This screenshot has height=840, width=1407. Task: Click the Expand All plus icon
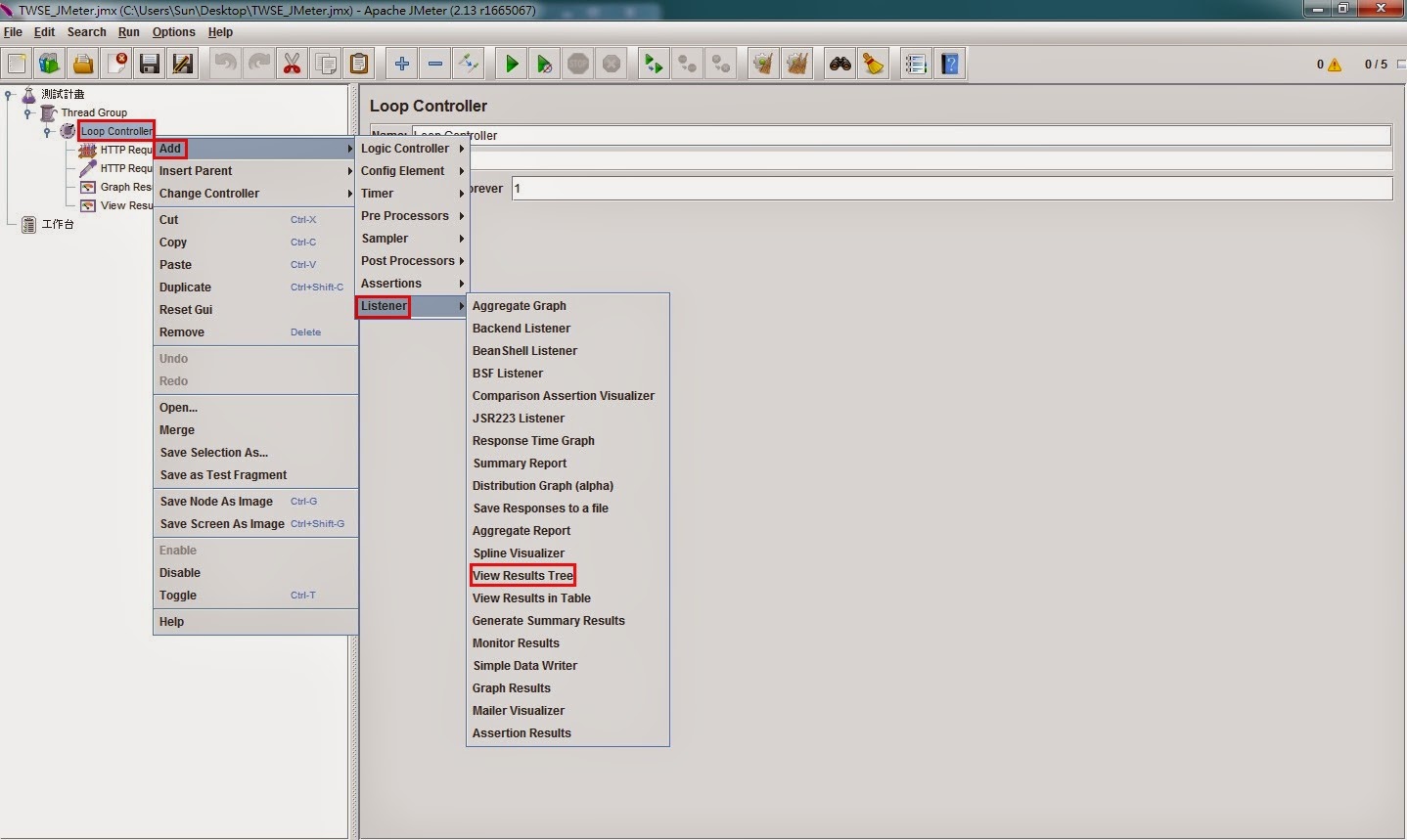(402, 64)
